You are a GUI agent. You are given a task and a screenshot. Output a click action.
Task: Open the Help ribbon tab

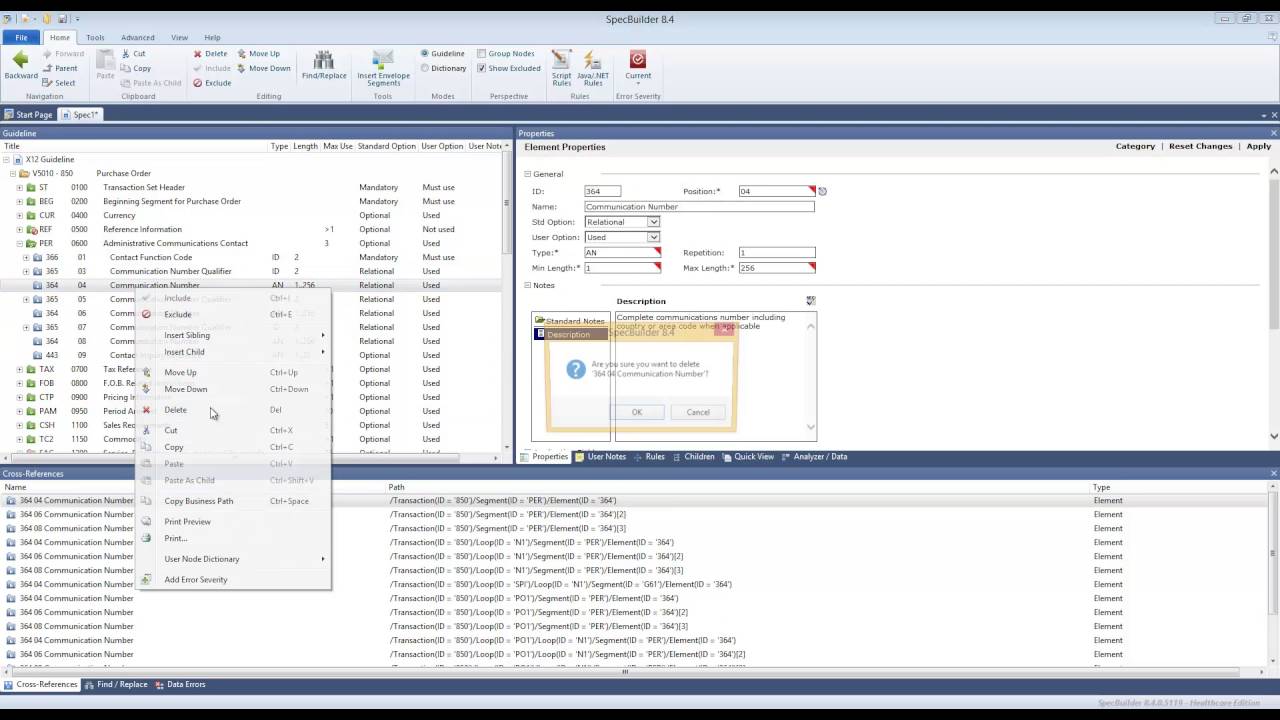(212, 37)
